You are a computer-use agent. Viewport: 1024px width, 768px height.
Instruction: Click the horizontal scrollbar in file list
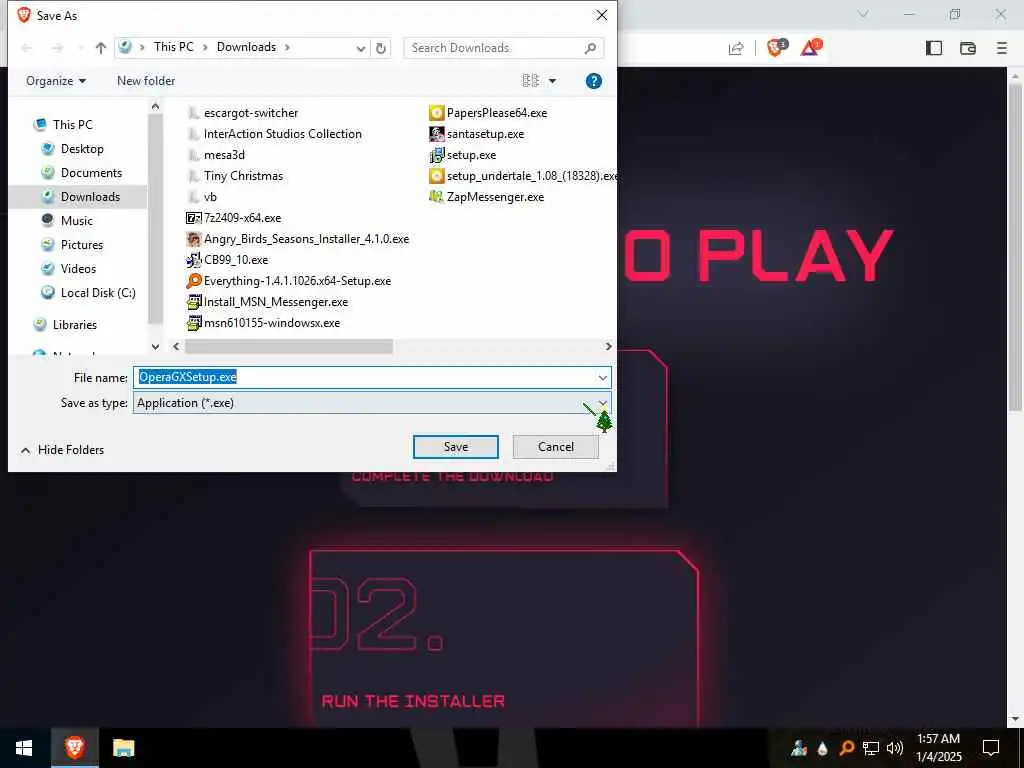[x=289, y=346]
